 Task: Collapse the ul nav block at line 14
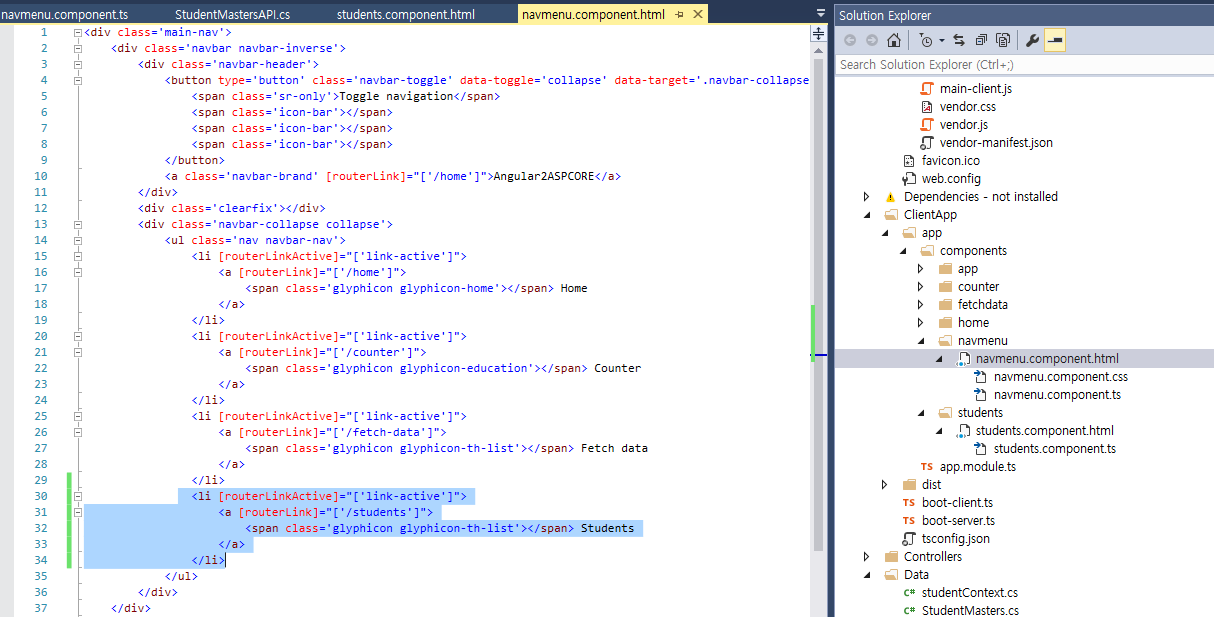click(78, 240)
